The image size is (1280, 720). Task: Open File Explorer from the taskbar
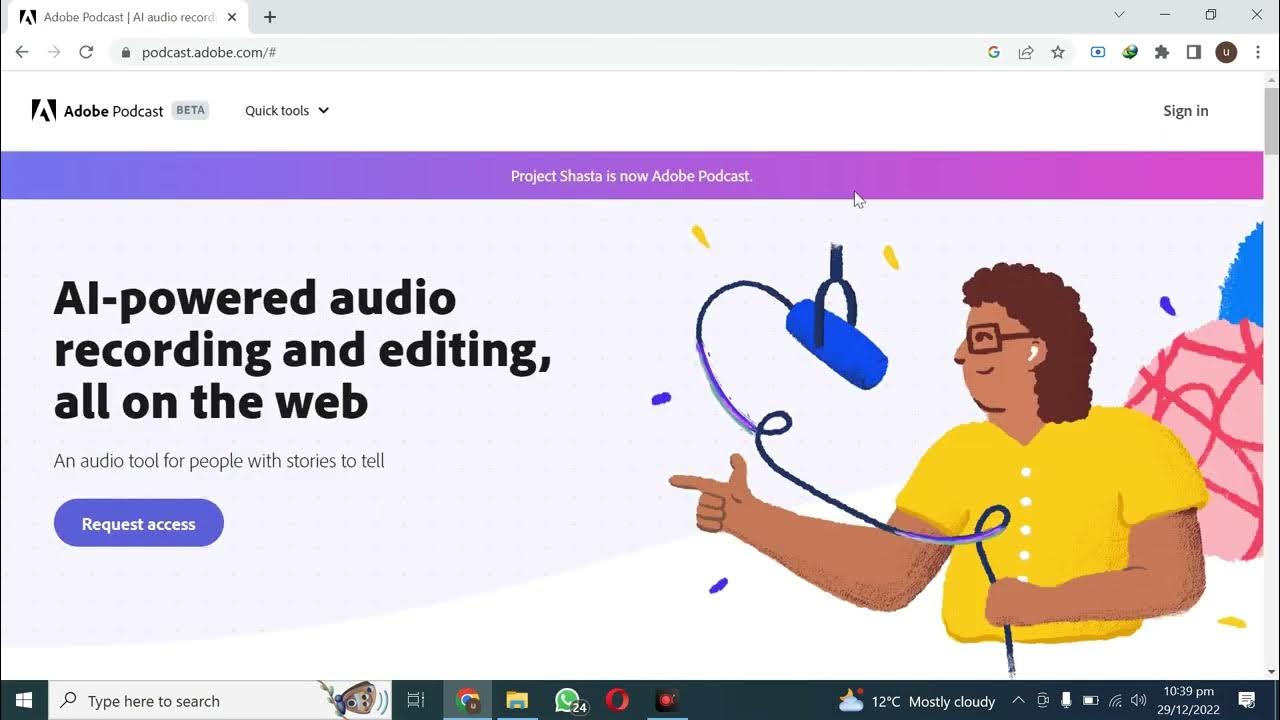(517, 700)
